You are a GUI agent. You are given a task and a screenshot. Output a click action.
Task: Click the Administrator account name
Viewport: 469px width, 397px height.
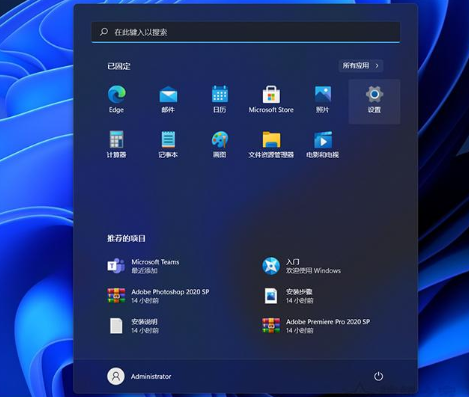click(151, 376)
